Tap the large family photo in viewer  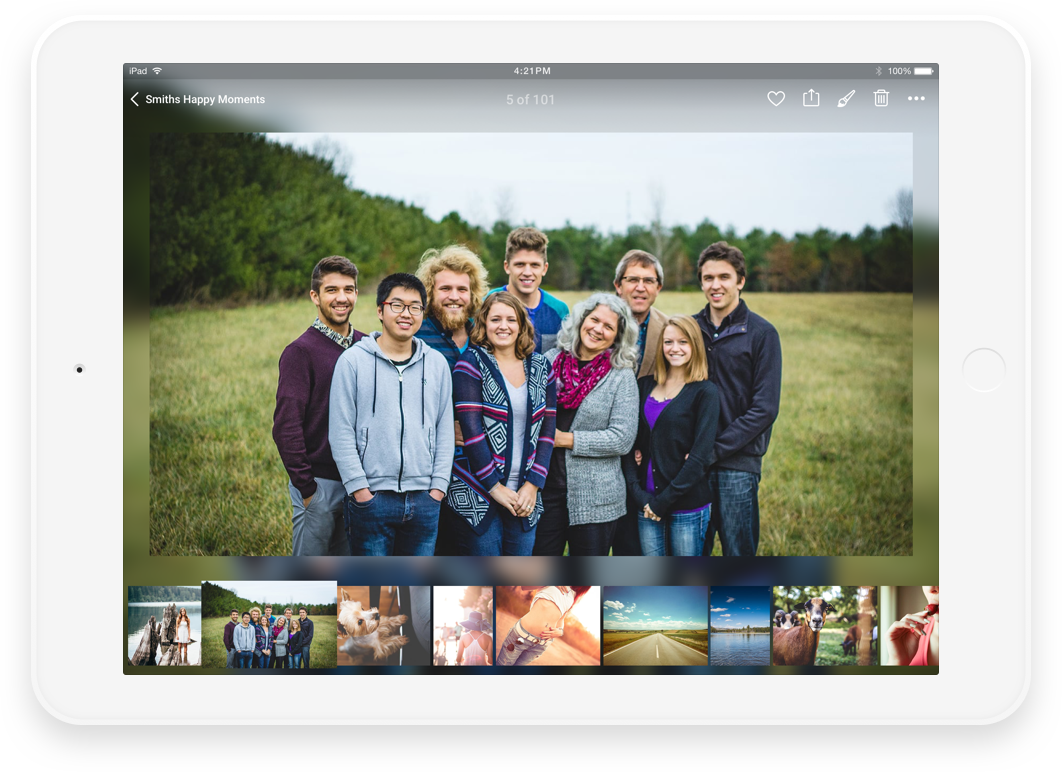(530, 344)
